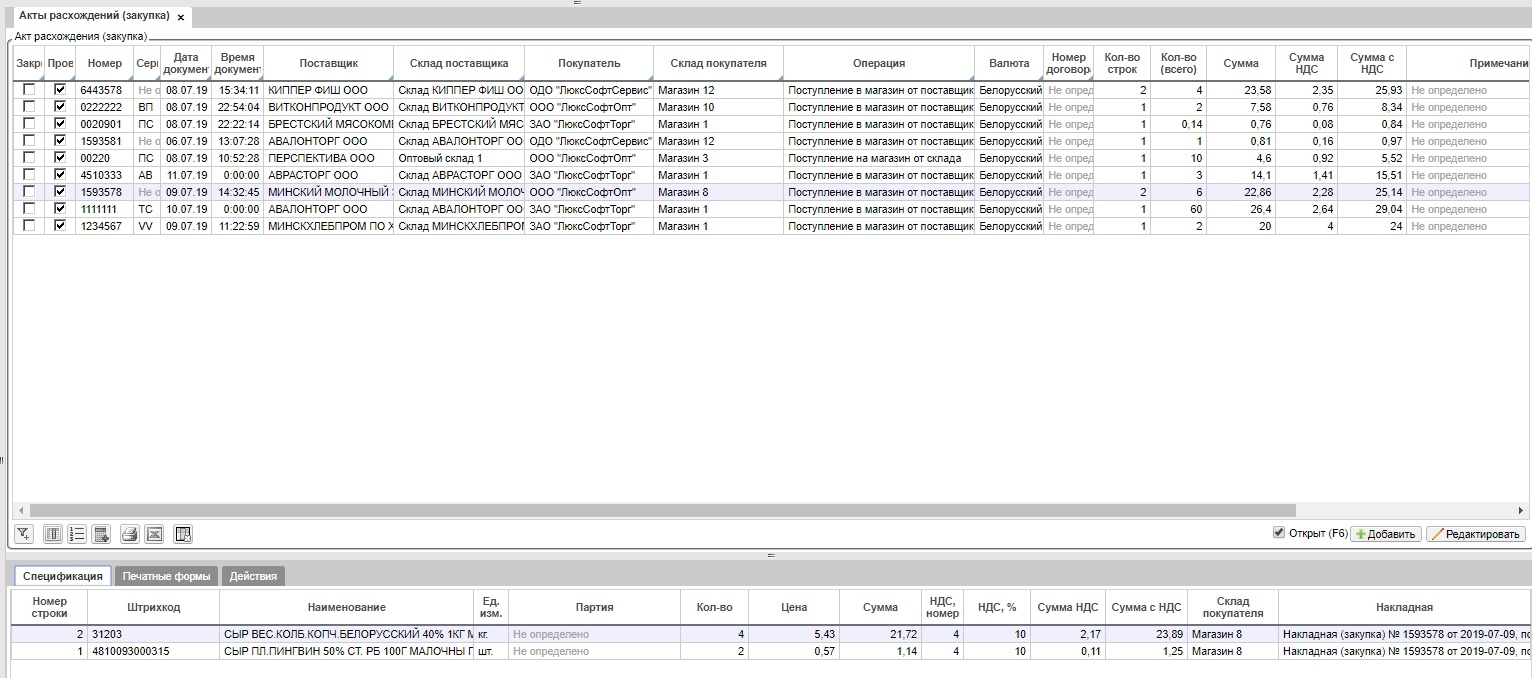Toggle the Открыт (F6) checkbox
Viewport: 1532px width, 678px height.
click(1278, 533)
